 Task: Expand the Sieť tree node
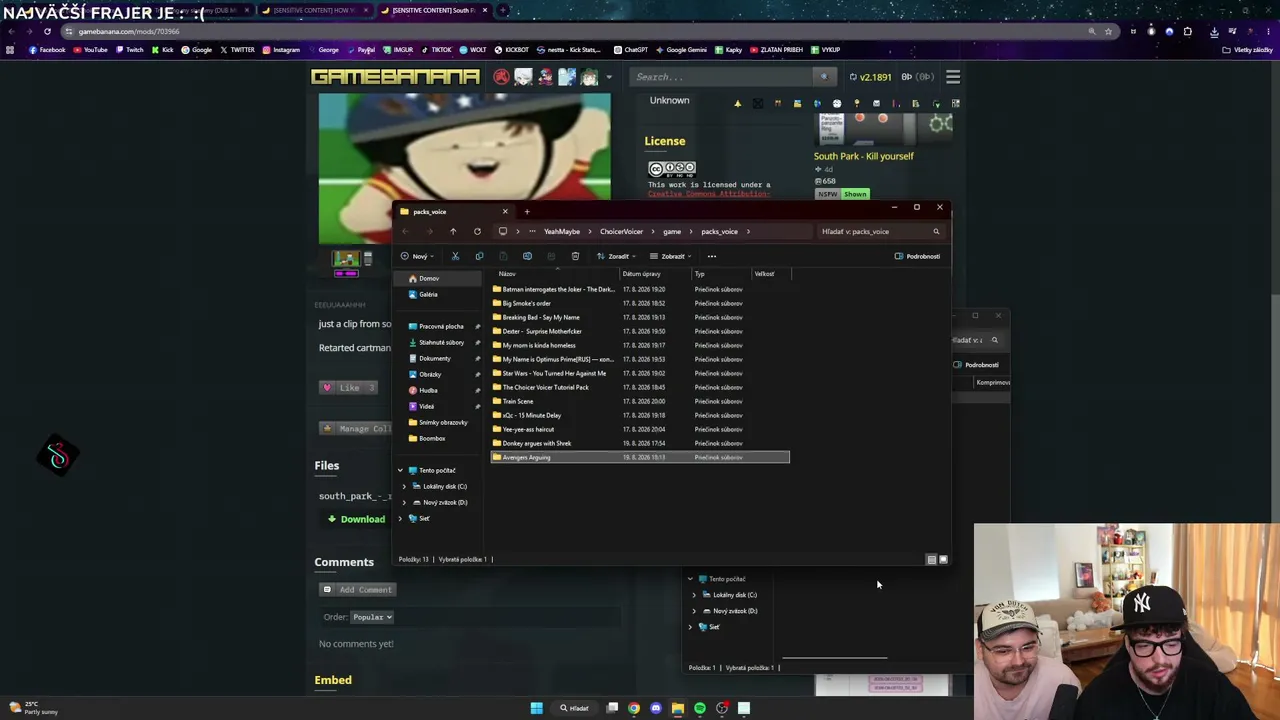pyautogui.click(x=400, y=518)
